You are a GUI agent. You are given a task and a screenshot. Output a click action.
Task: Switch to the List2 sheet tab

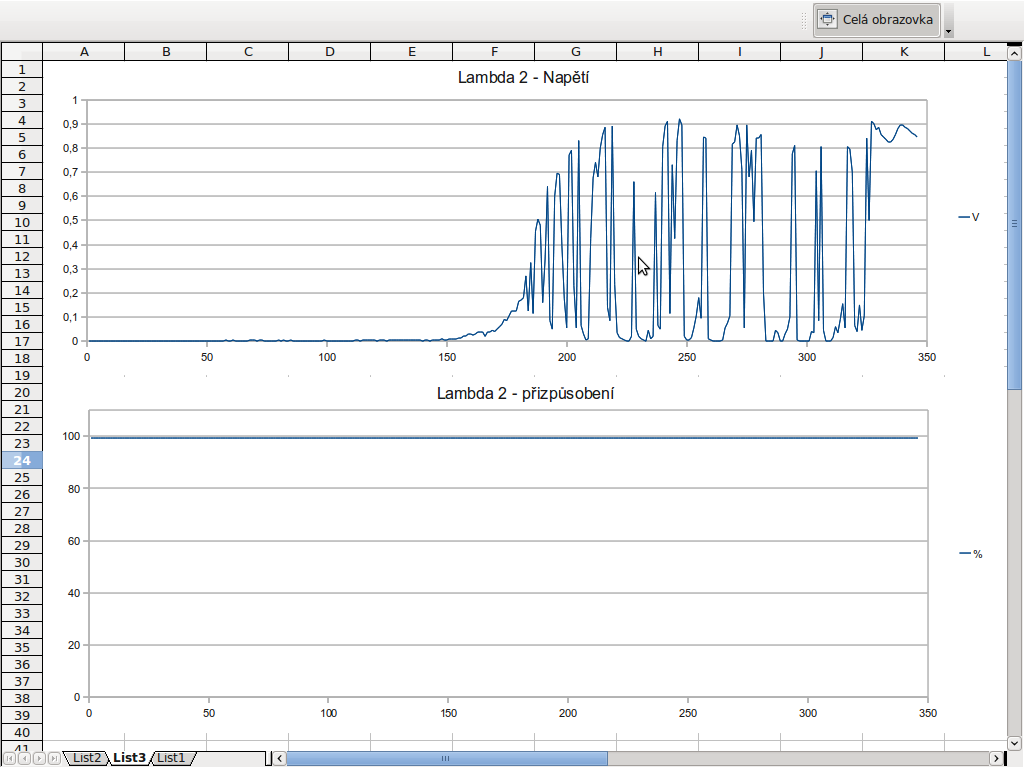click(85, 758)
